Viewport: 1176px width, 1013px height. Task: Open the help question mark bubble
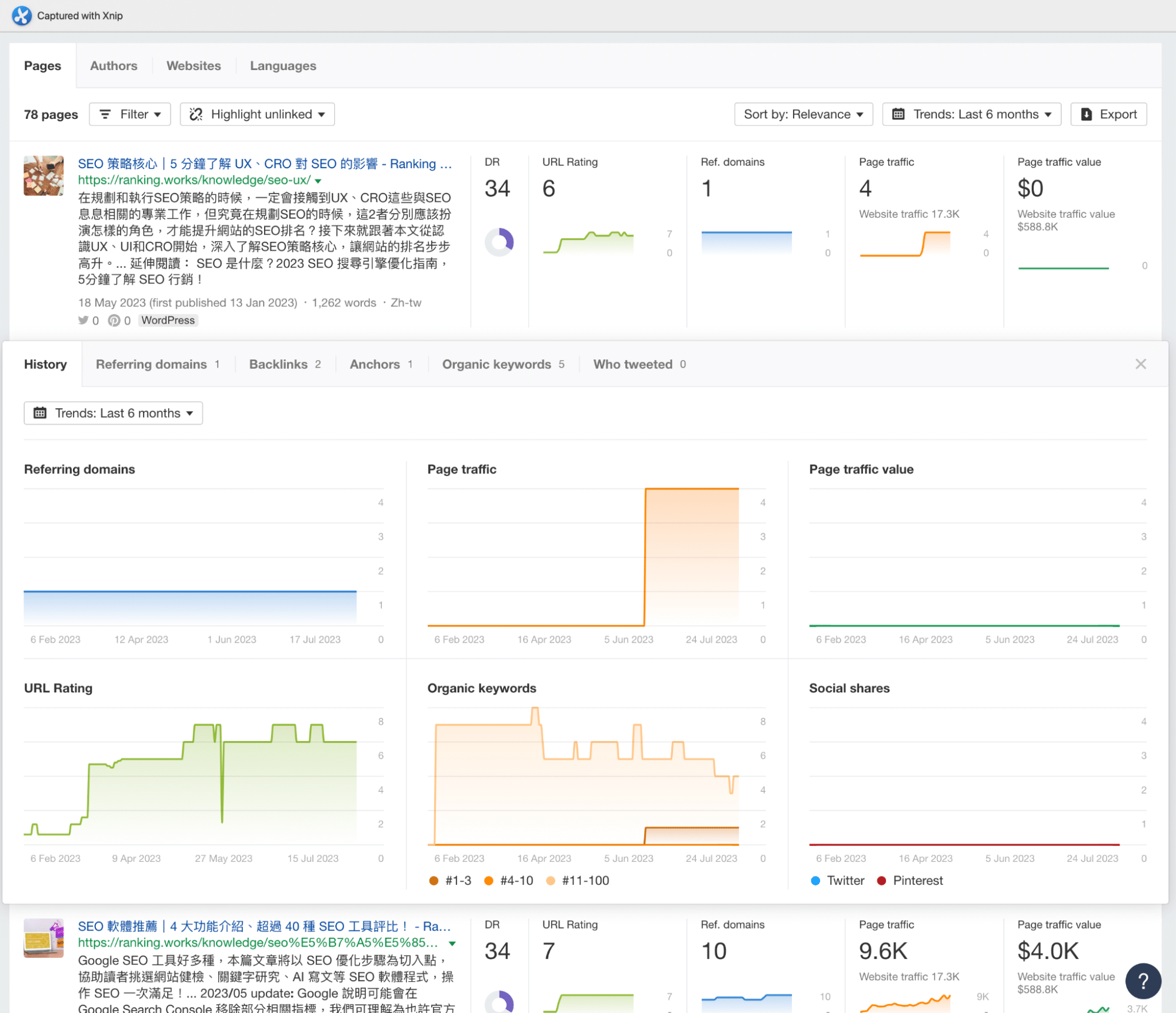(x=1142, y=981)
